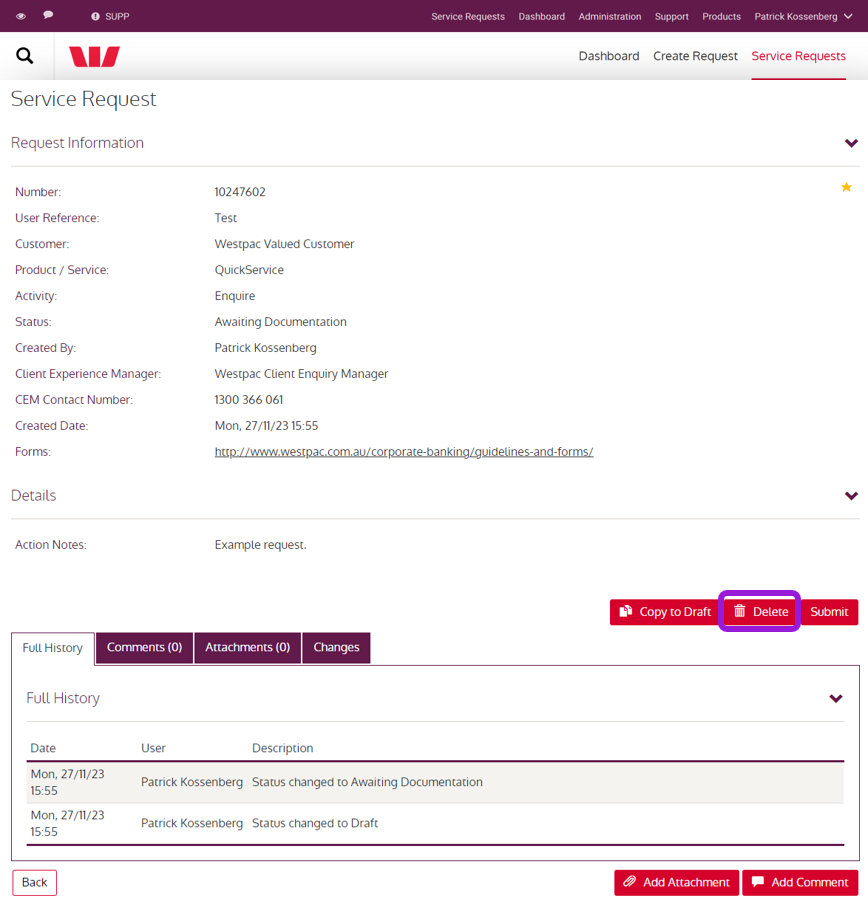868x903 pixels.
Task: Switch to the Full History tab
Action: pyautogui.click(x=52, y=648)
